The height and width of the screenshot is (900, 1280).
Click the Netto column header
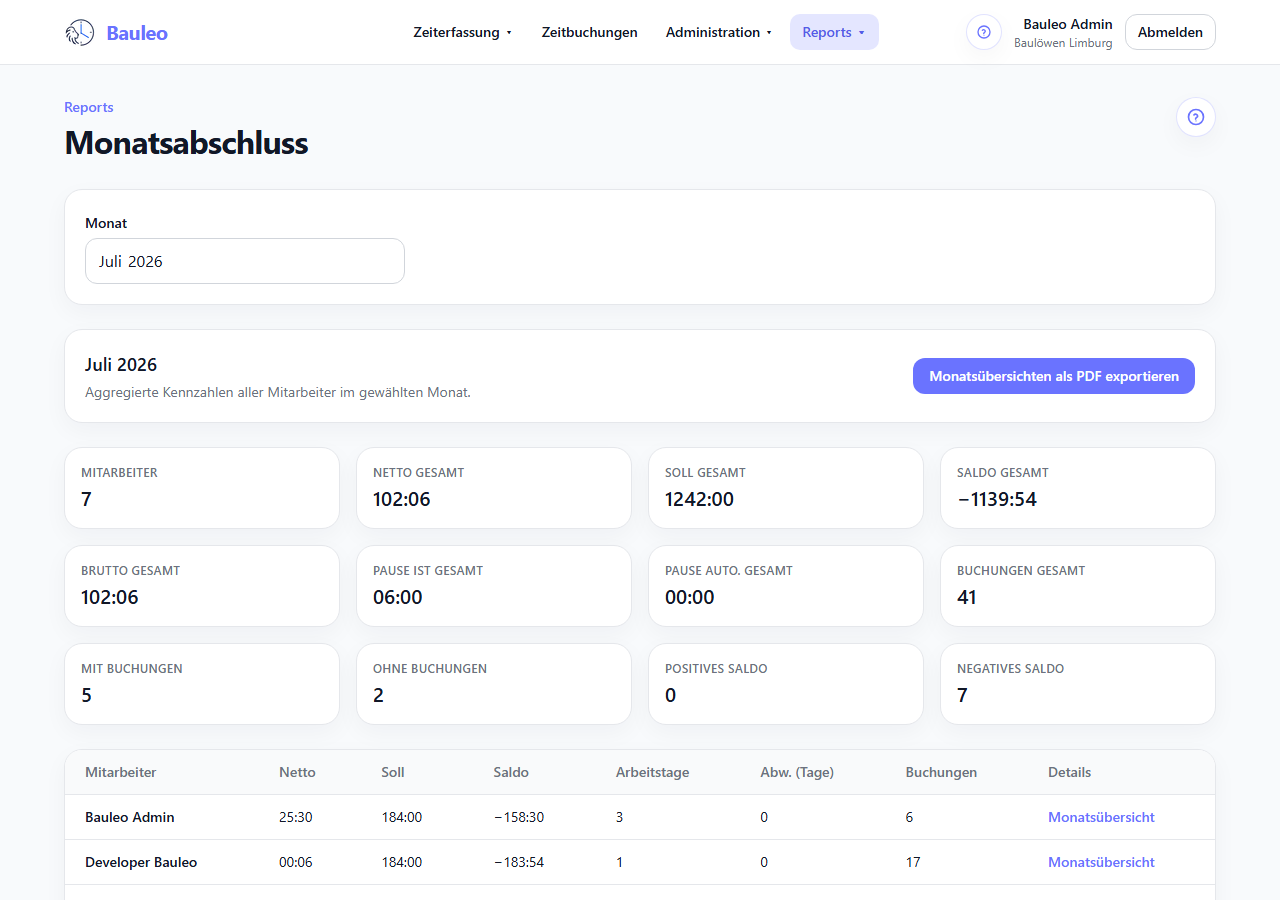[x=297, y=772]
